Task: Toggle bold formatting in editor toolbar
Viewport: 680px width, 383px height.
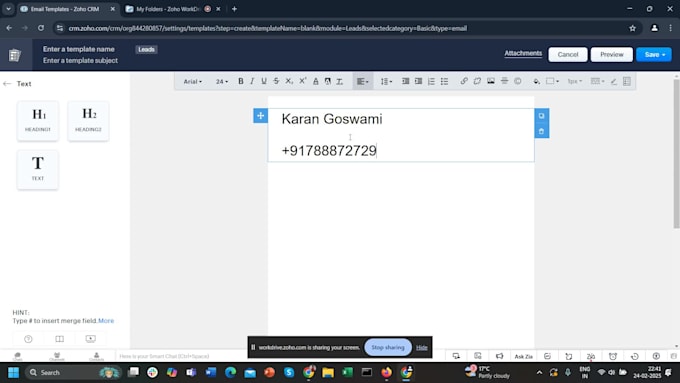Action: pos(241,81)
